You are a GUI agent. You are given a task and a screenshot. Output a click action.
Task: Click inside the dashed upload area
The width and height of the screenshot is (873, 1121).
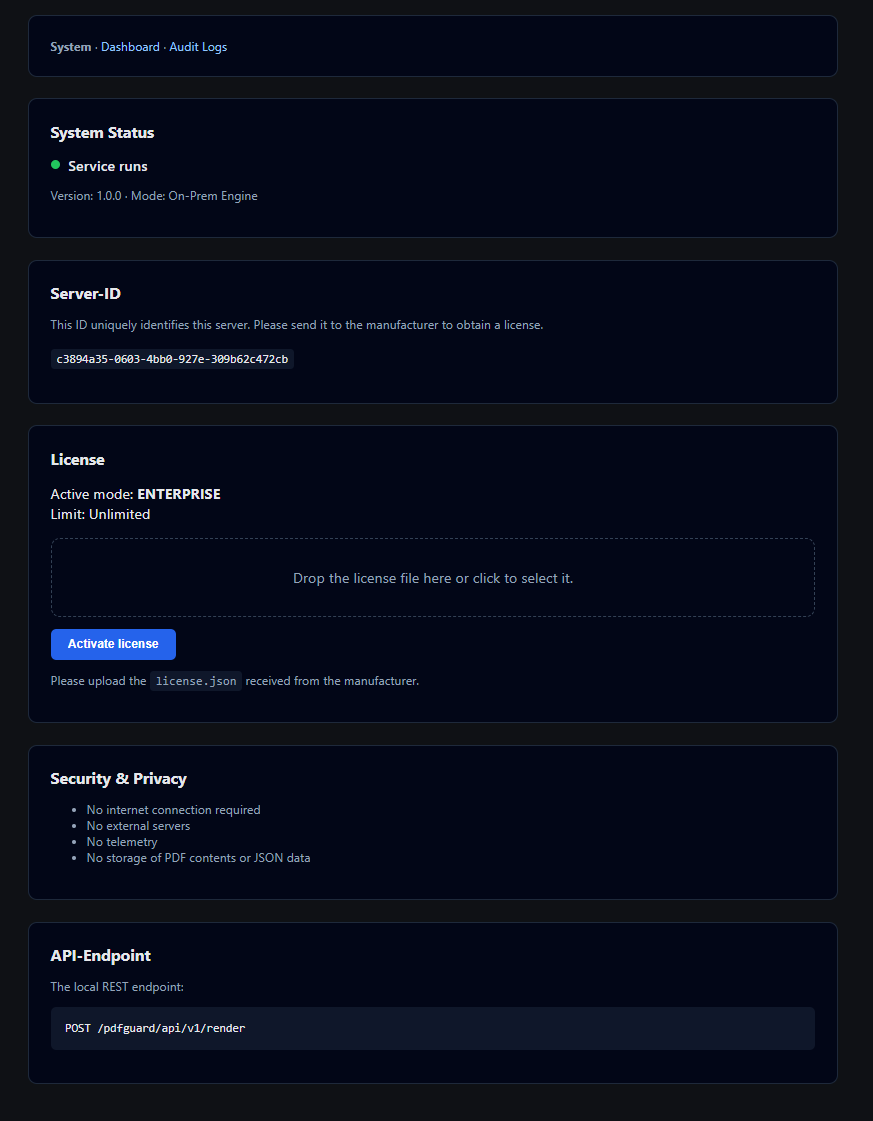(x=433, y=577)
